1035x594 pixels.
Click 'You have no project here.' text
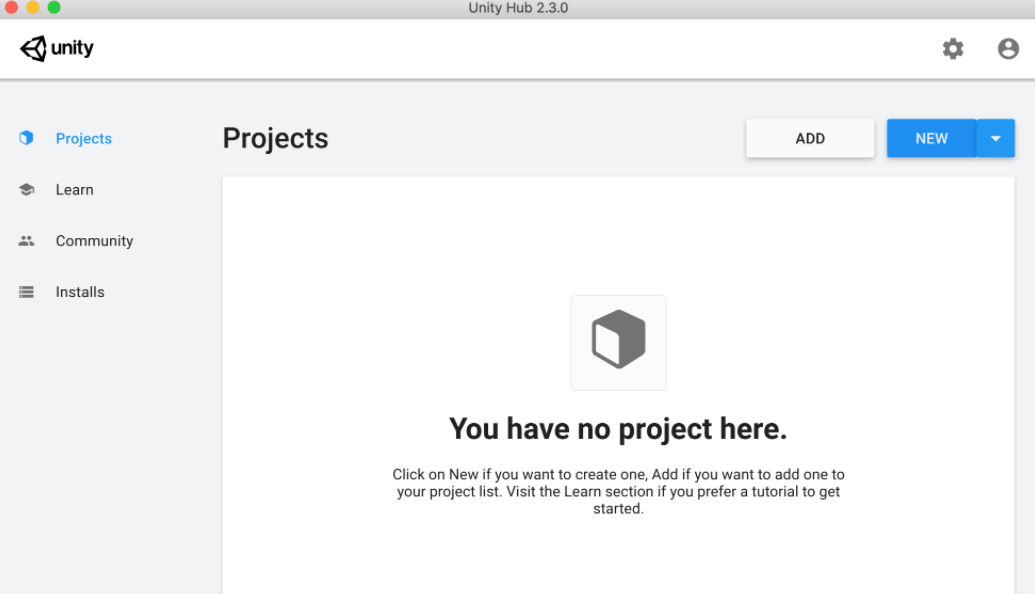coord(618,429)
